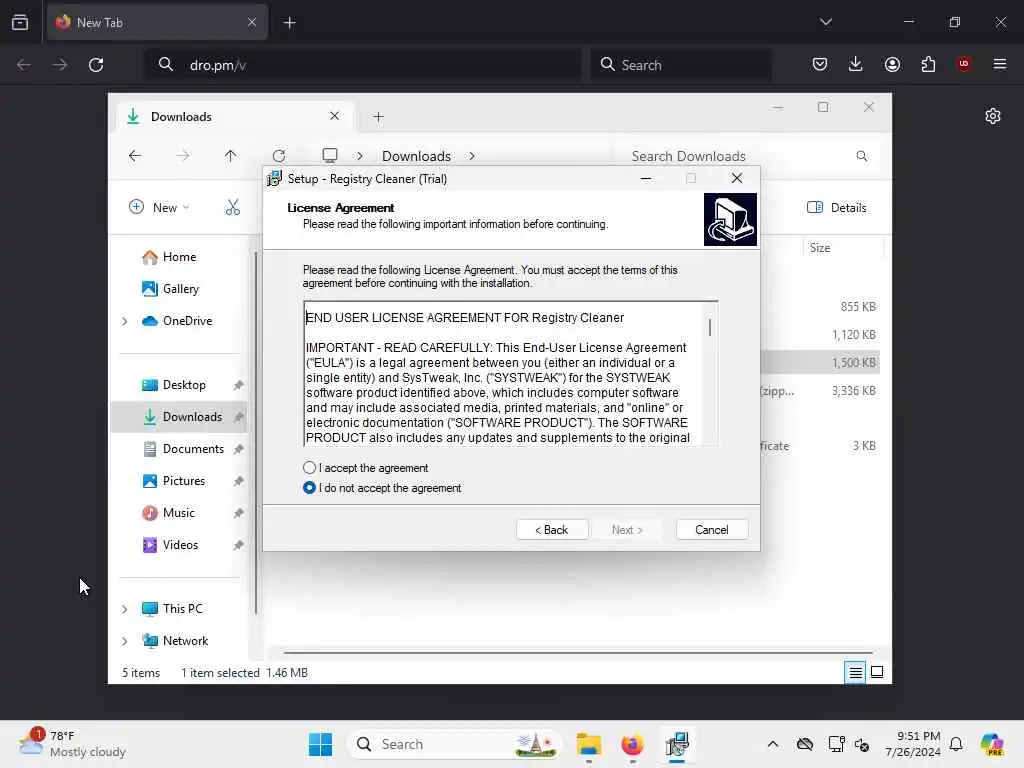Open the Videos quick access folder
This screenshot has height=768, width=1024.
(x=170, y=545)
